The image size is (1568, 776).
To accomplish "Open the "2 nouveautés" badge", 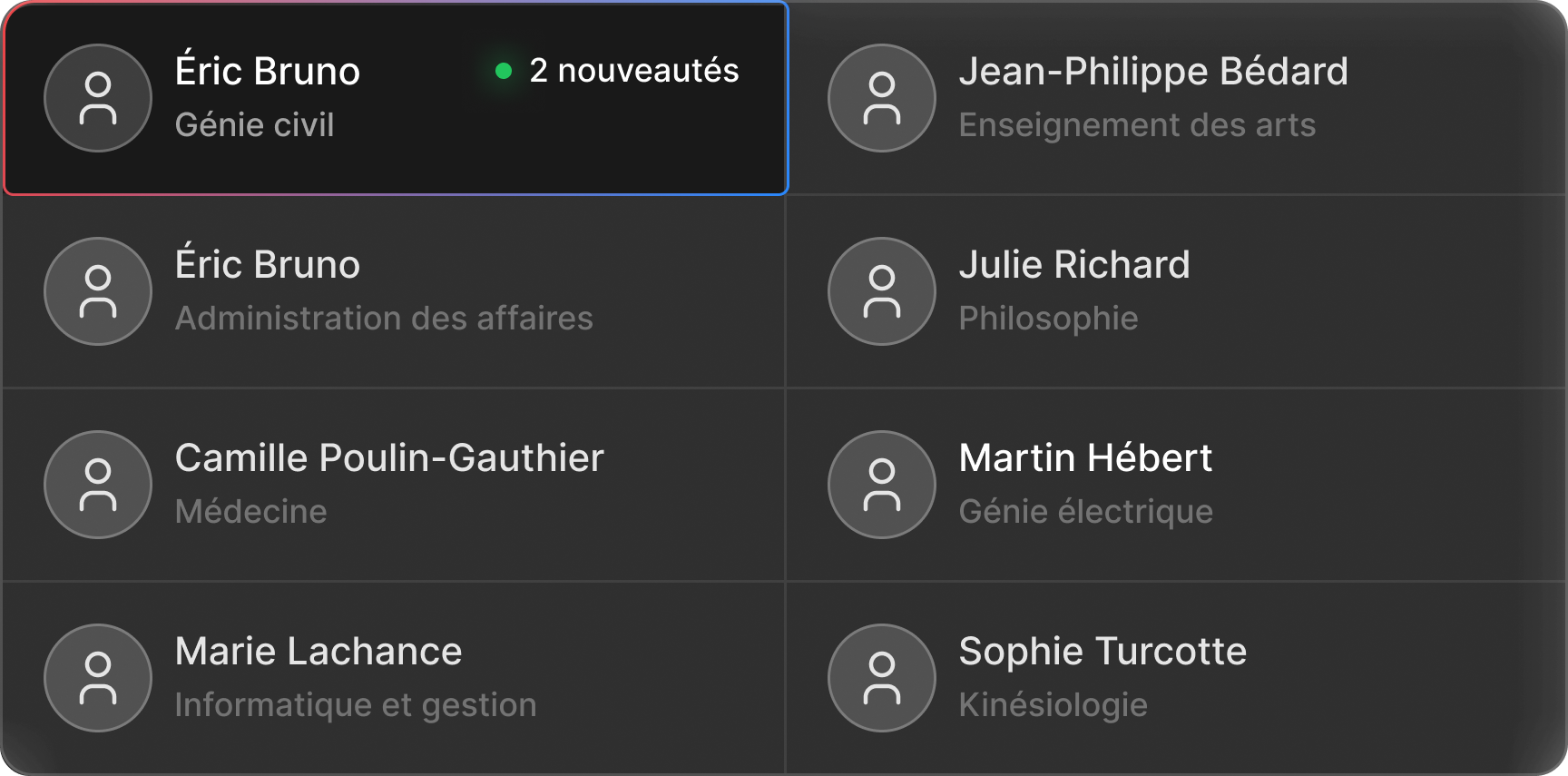I will pos(633,71).
